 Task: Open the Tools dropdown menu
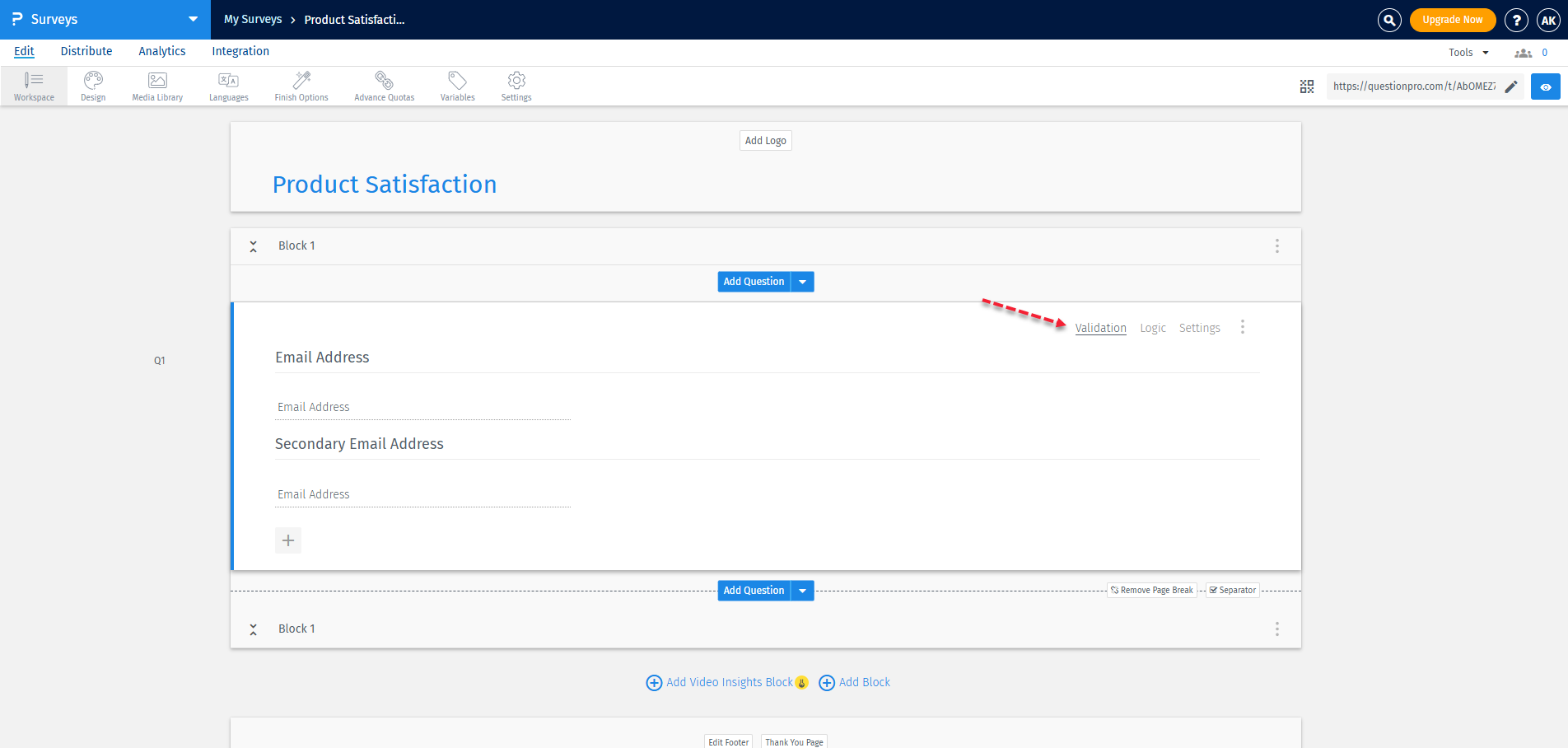(1468, 53)
